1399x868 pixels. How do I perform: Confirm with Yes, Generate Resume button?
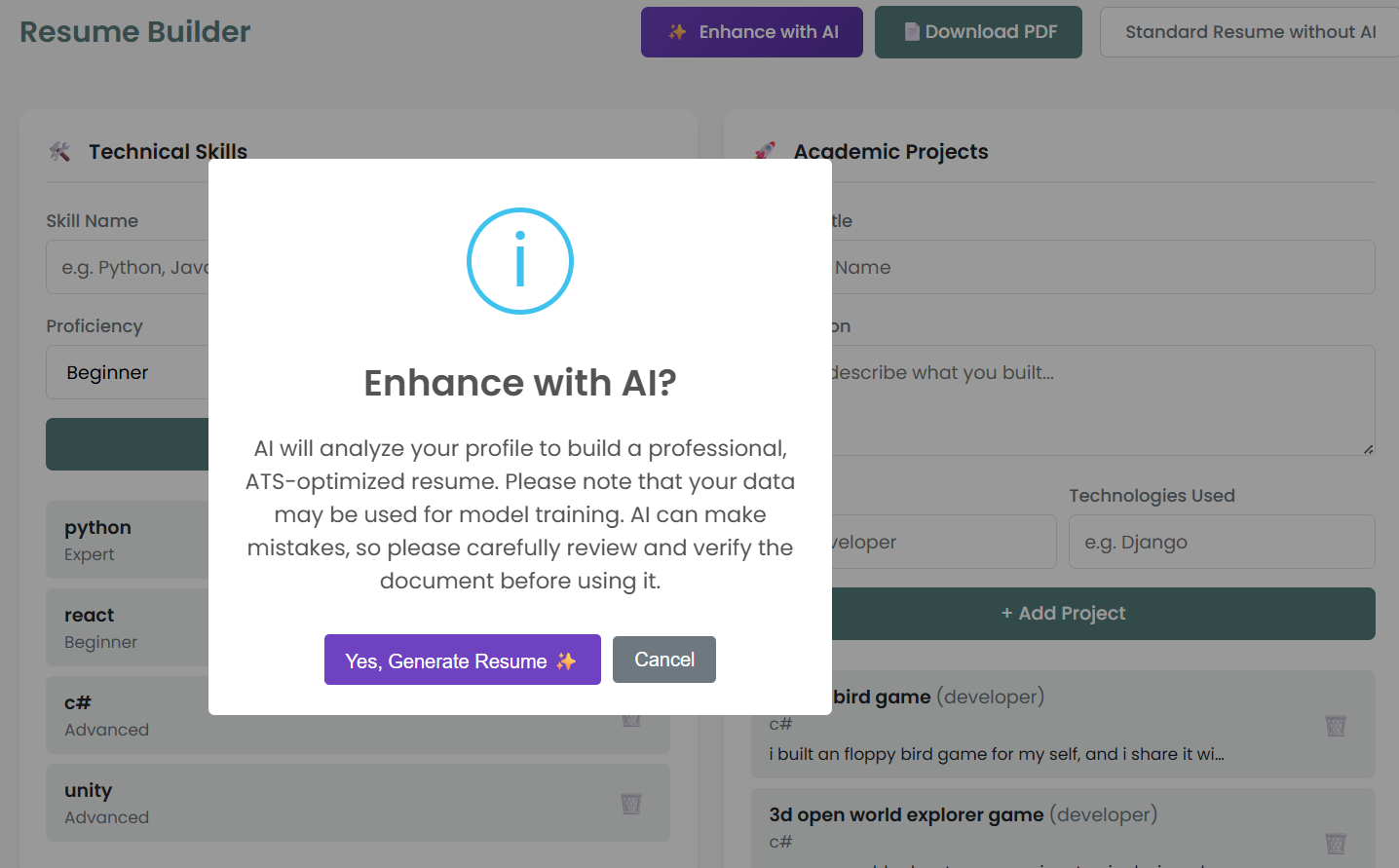[x=462, y=660]
